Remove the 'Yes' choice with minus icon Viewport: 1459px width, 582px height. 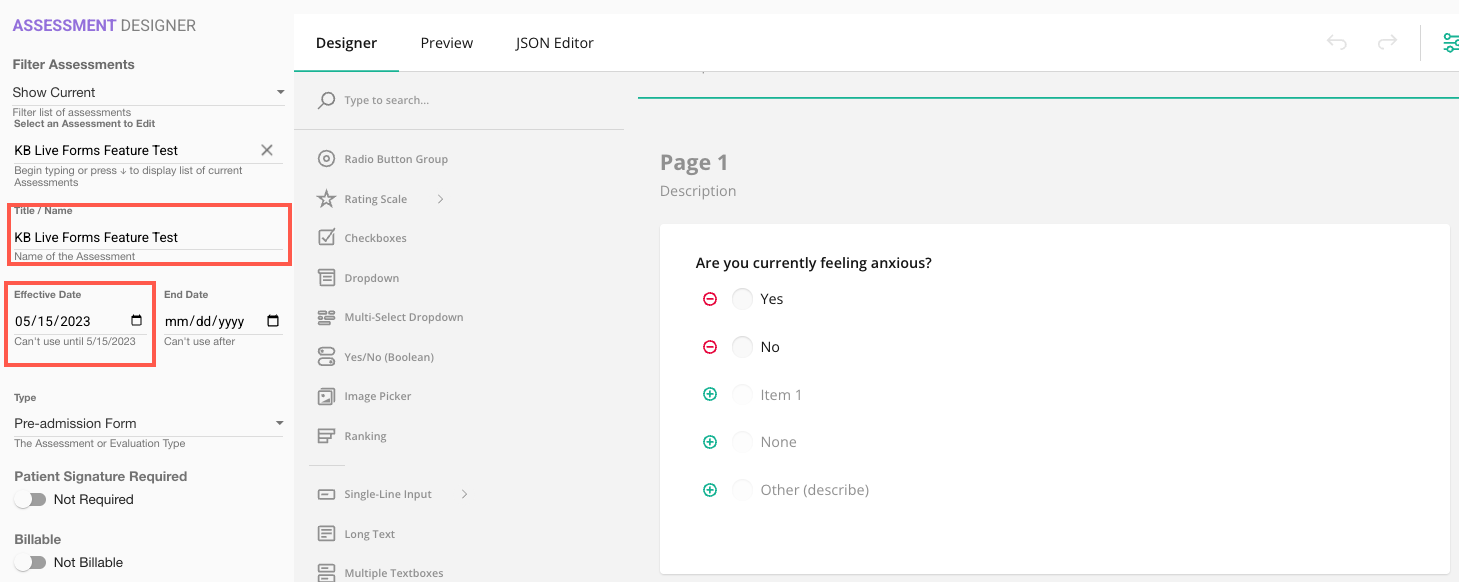tap(710, 299)
